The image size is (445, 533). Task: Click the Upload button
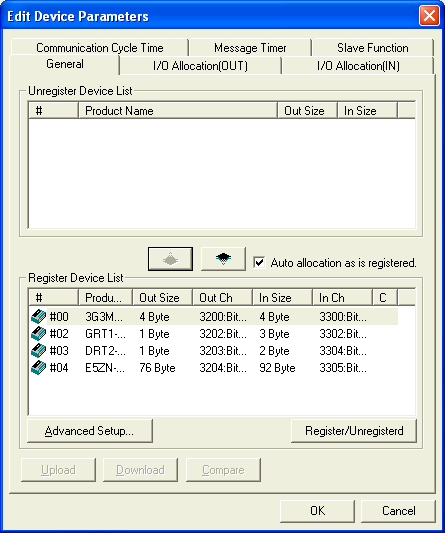58,470
